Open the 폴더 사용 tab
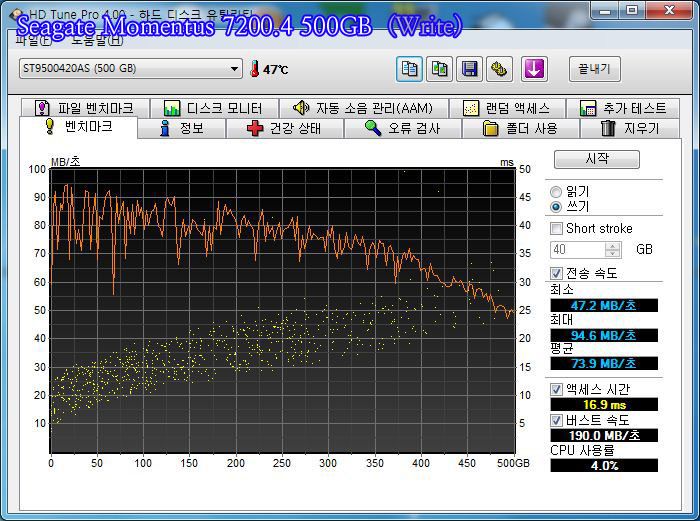Viewport: 700px width, 521px height. (x=521, y=129)
